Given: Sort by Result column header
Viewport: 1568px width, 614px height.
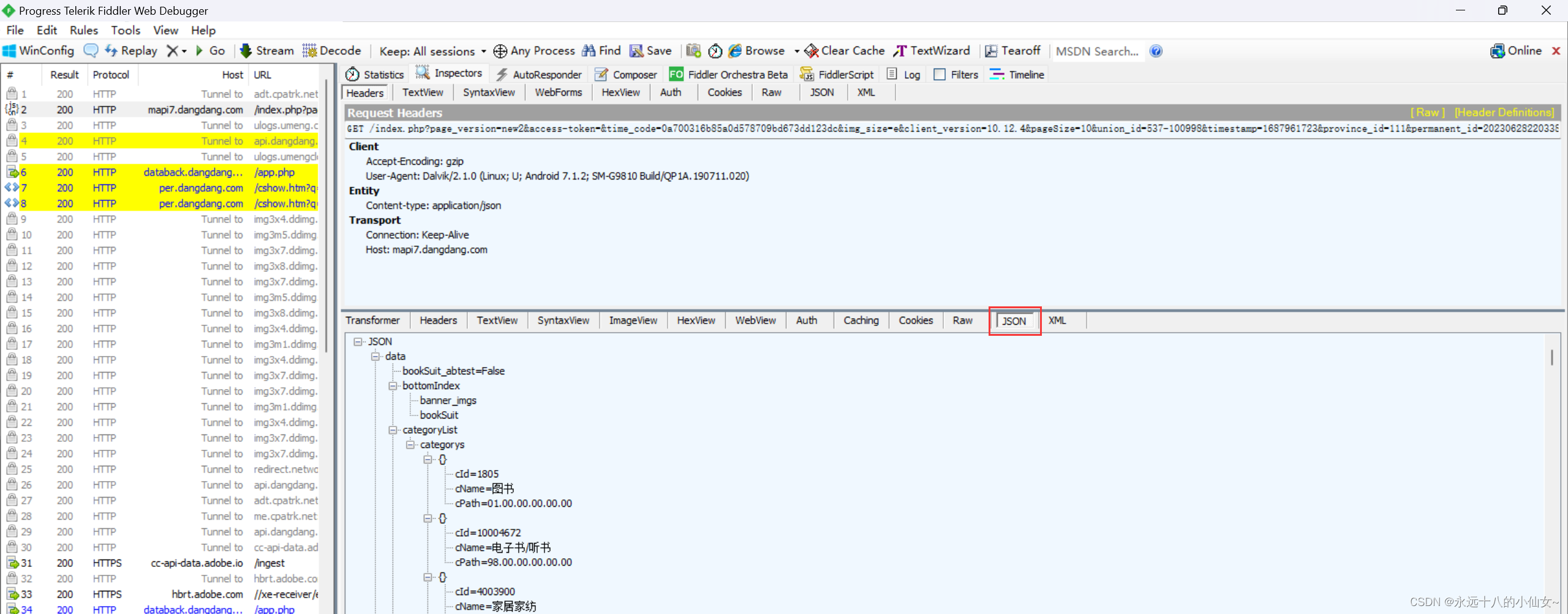Looking at the screenshot, I should coord(64,75).
